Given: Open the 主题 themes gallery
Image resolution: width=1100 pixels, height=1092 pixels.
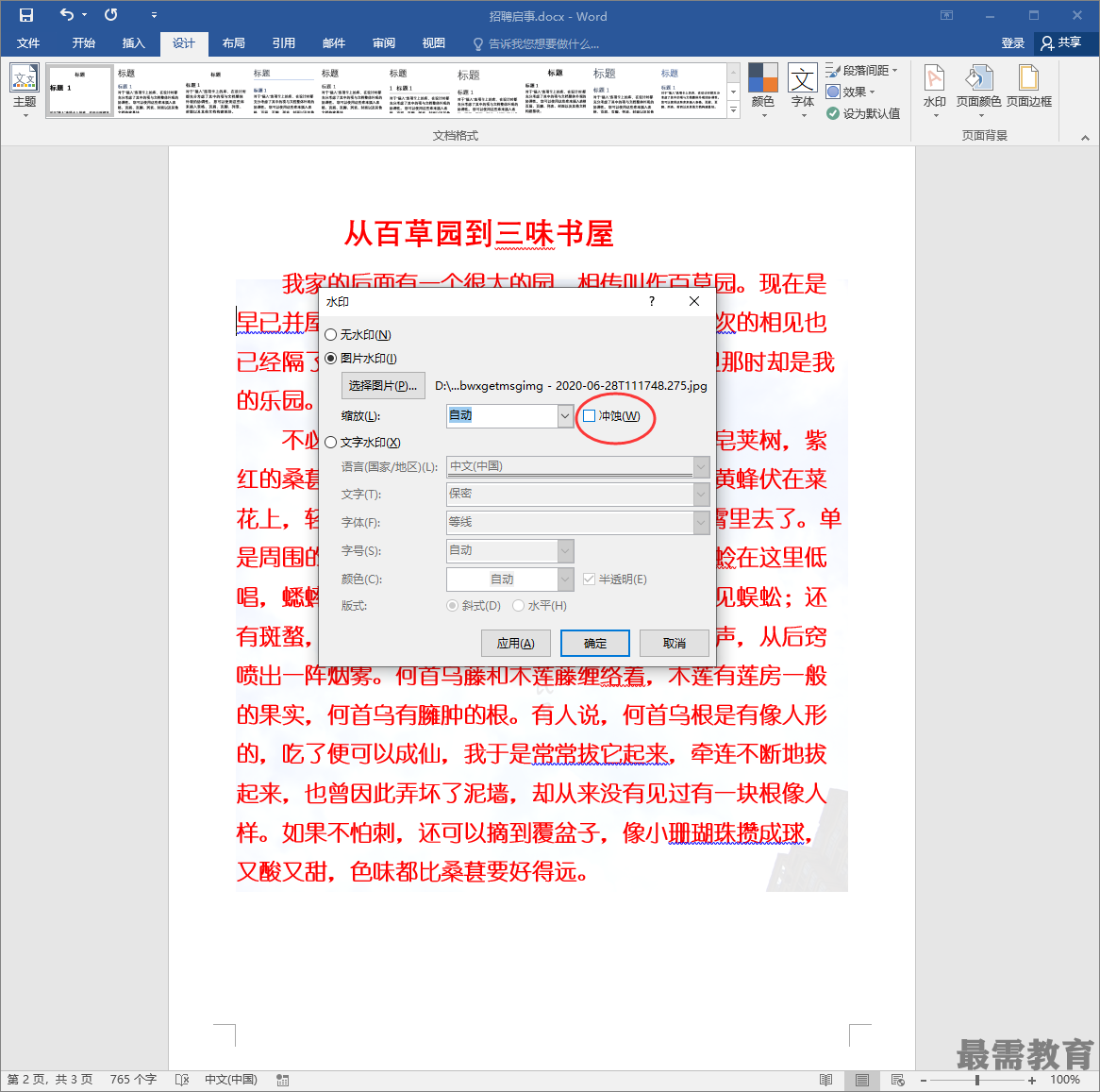Looking at the screenshot, I should pyautogui.click(x=25, y=91).
